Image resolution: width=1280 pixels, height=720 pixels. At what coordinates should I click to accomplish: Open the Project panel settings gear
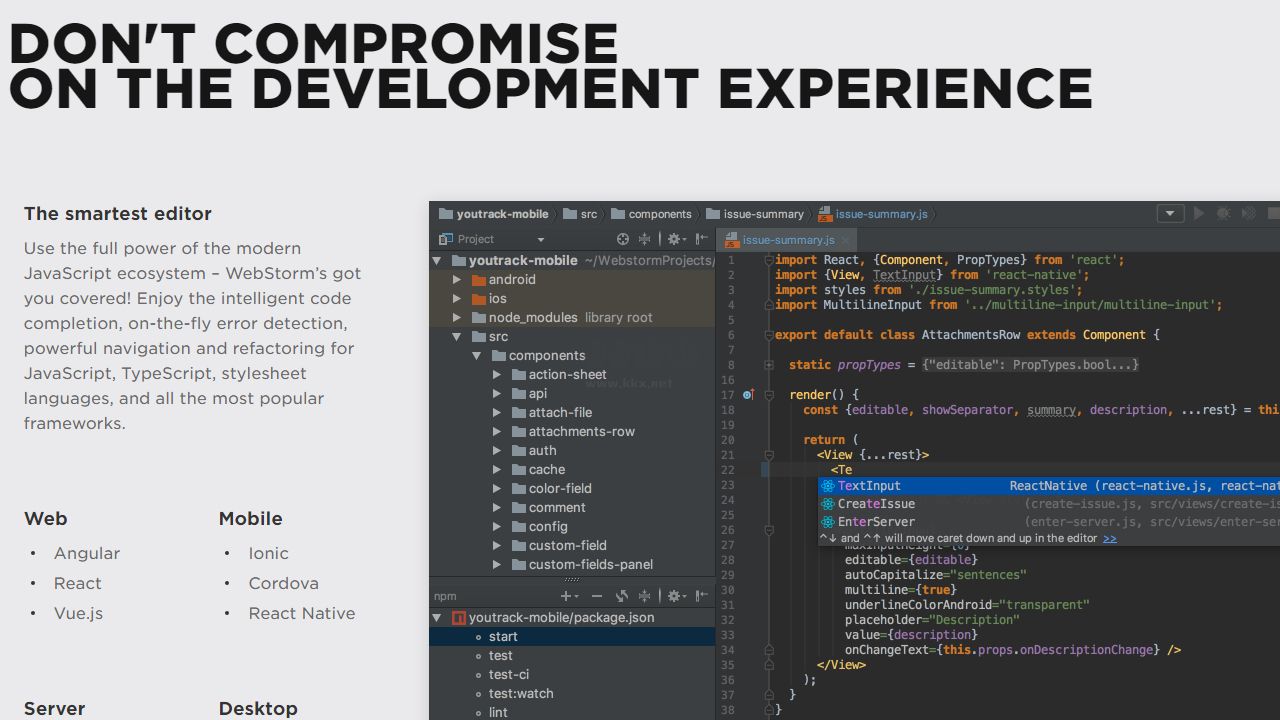pos(674,240)
